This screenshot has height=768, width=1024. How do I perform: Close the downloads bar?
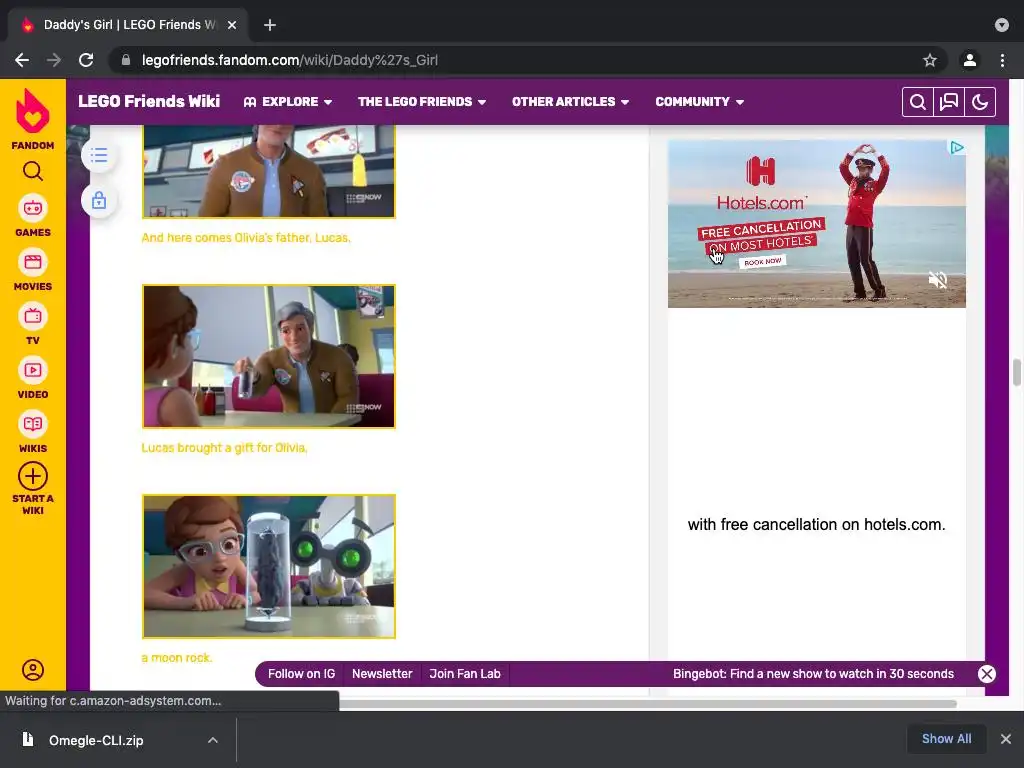(x=1006, y=739)
